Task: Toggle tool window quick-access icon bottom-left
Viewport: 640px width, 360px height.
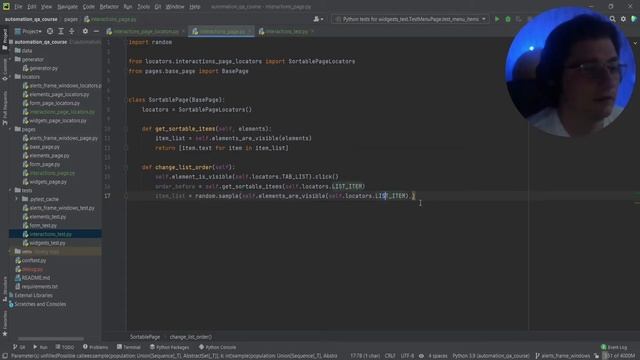Action: tap(4, 356)
